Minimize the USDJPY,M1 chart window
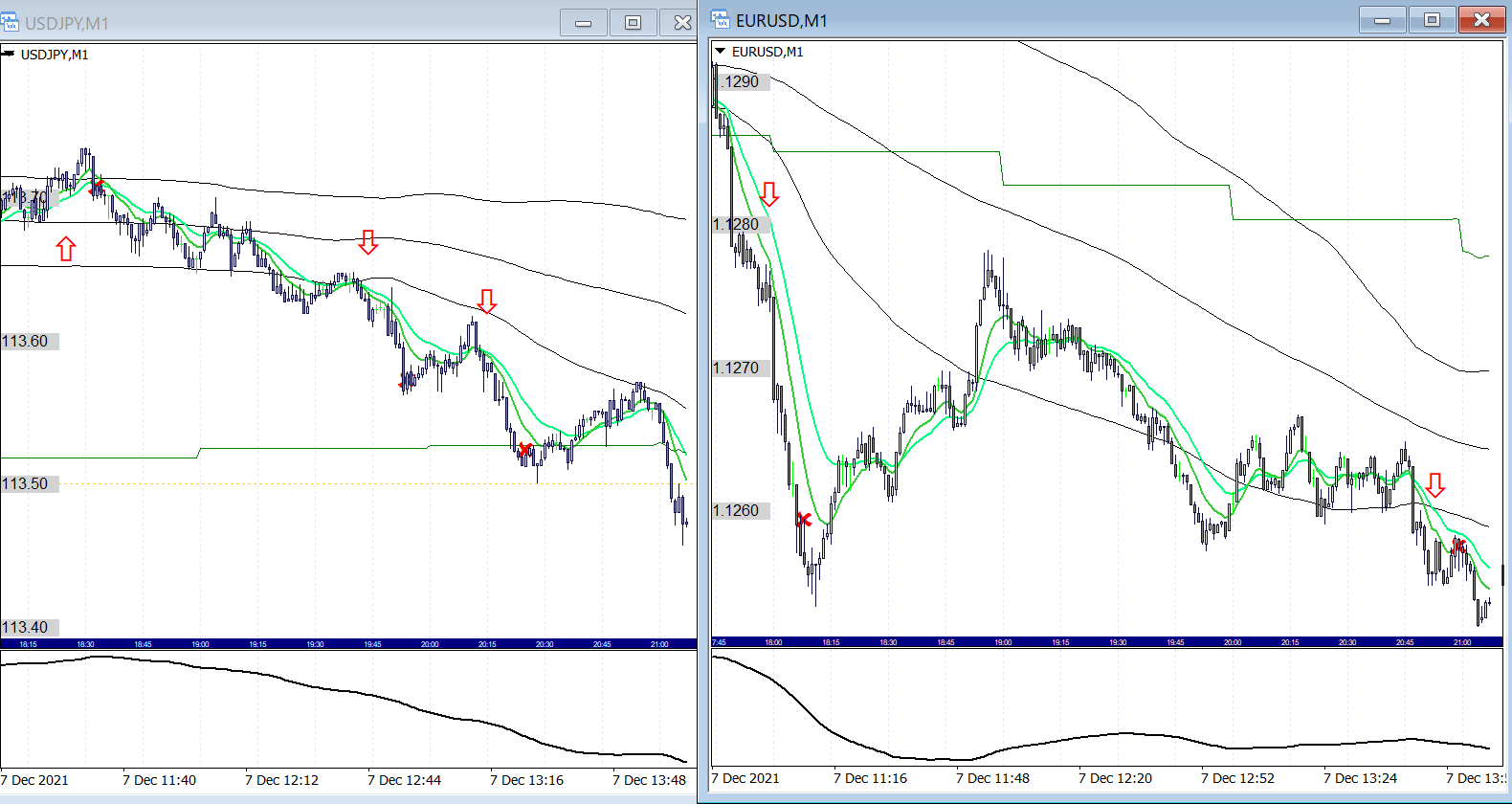The height and width of the screenshot is (804, 1512). coord(583,22)
